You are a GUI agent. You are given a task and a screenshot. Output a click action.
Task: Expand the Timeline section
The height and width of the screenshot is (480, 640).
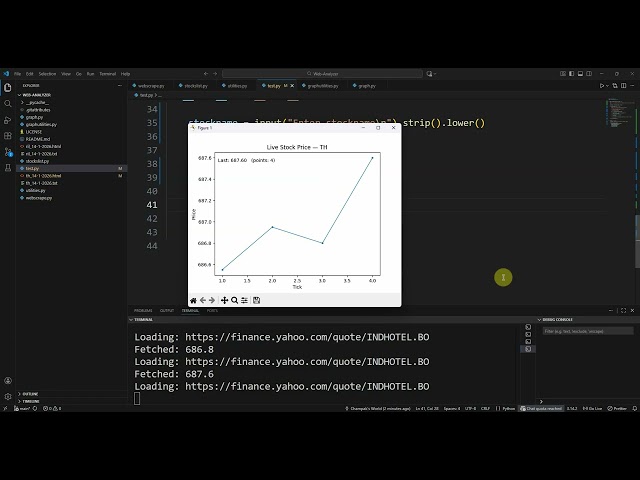pyautogui.click(x=31, y=401)
